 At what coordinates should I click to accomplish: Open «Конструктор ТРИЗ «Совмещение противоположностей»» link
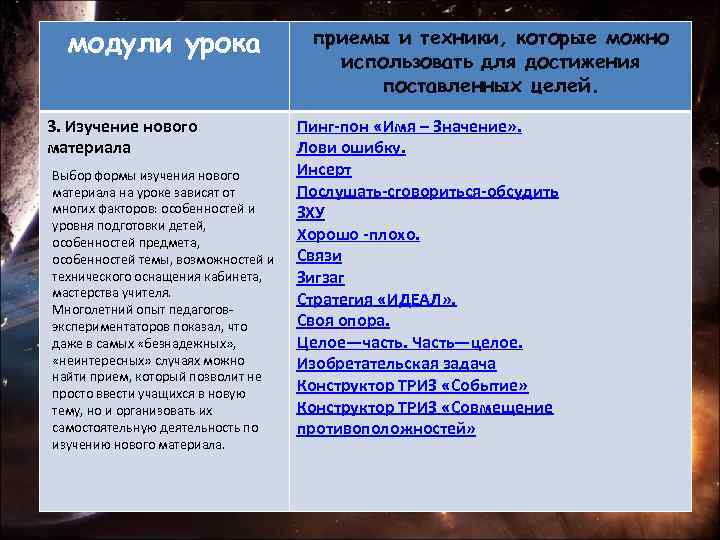tap(424, 418)
